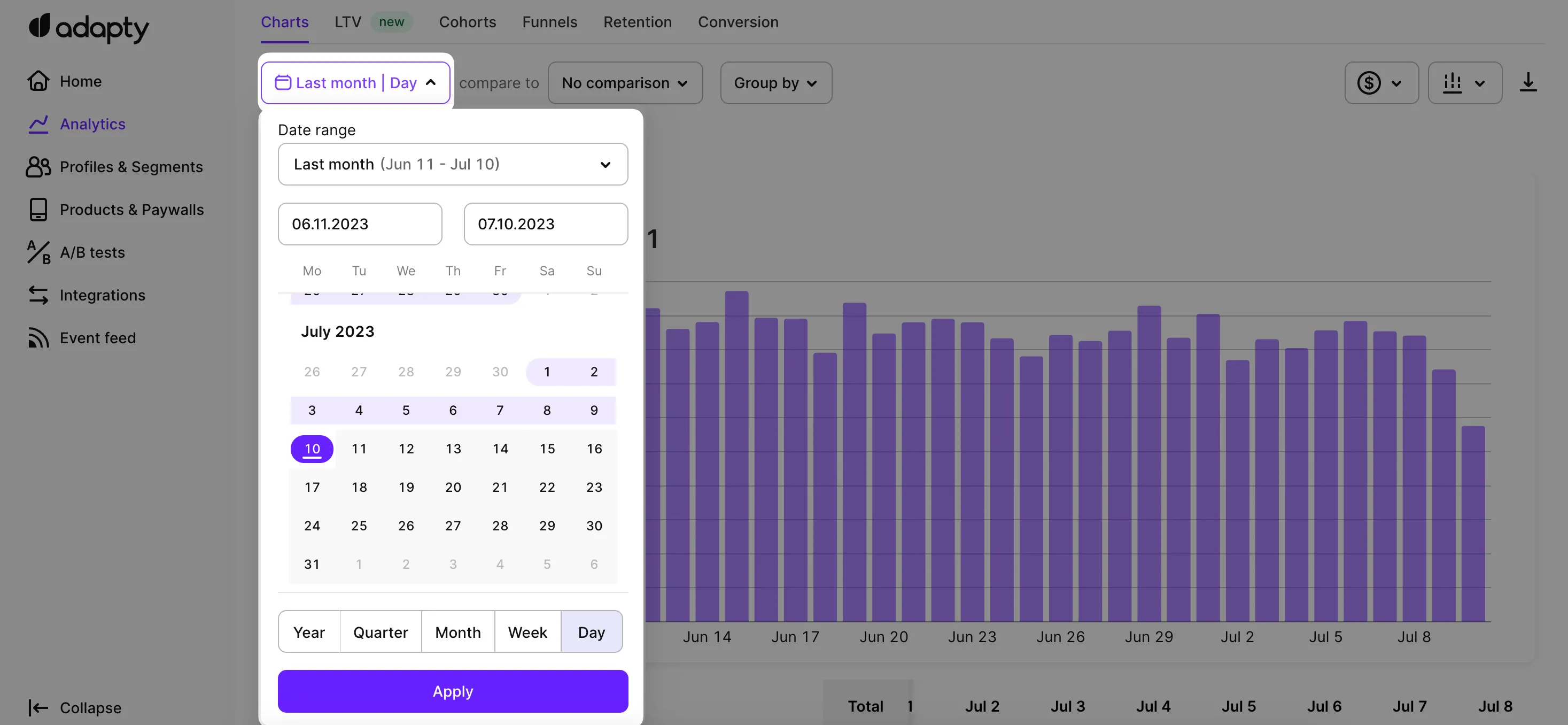
Task: Switch to the Retention tab
Action: (x=638, y=22)
